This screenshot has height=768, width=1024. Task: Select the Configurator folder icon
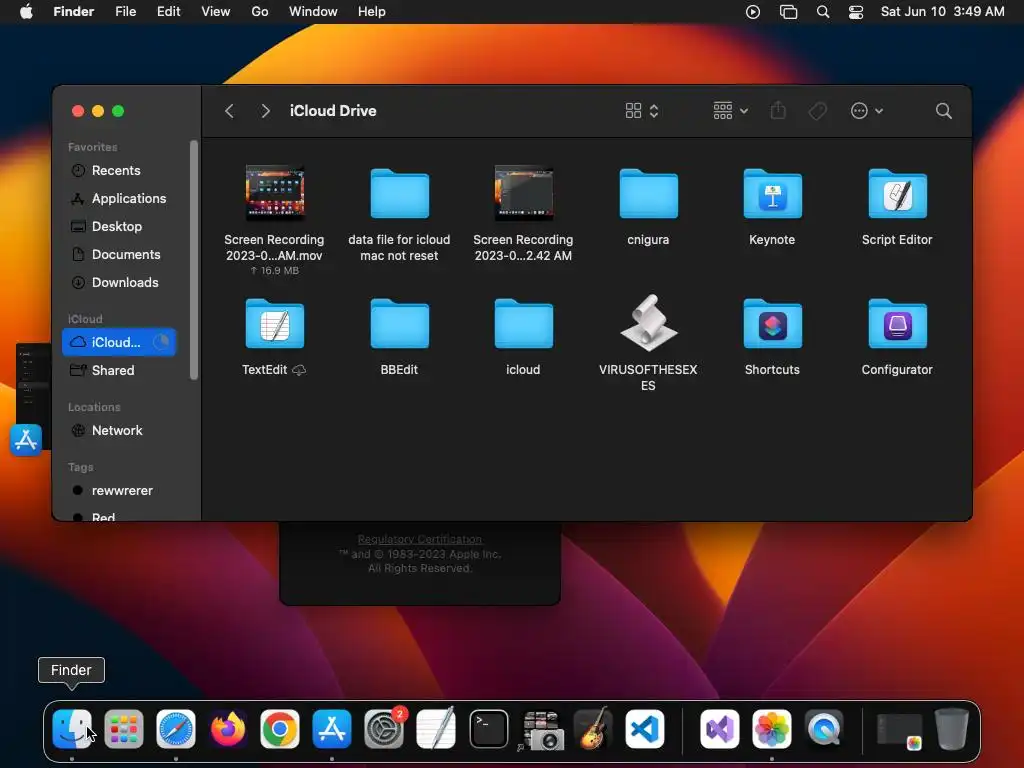pos(897,324)
